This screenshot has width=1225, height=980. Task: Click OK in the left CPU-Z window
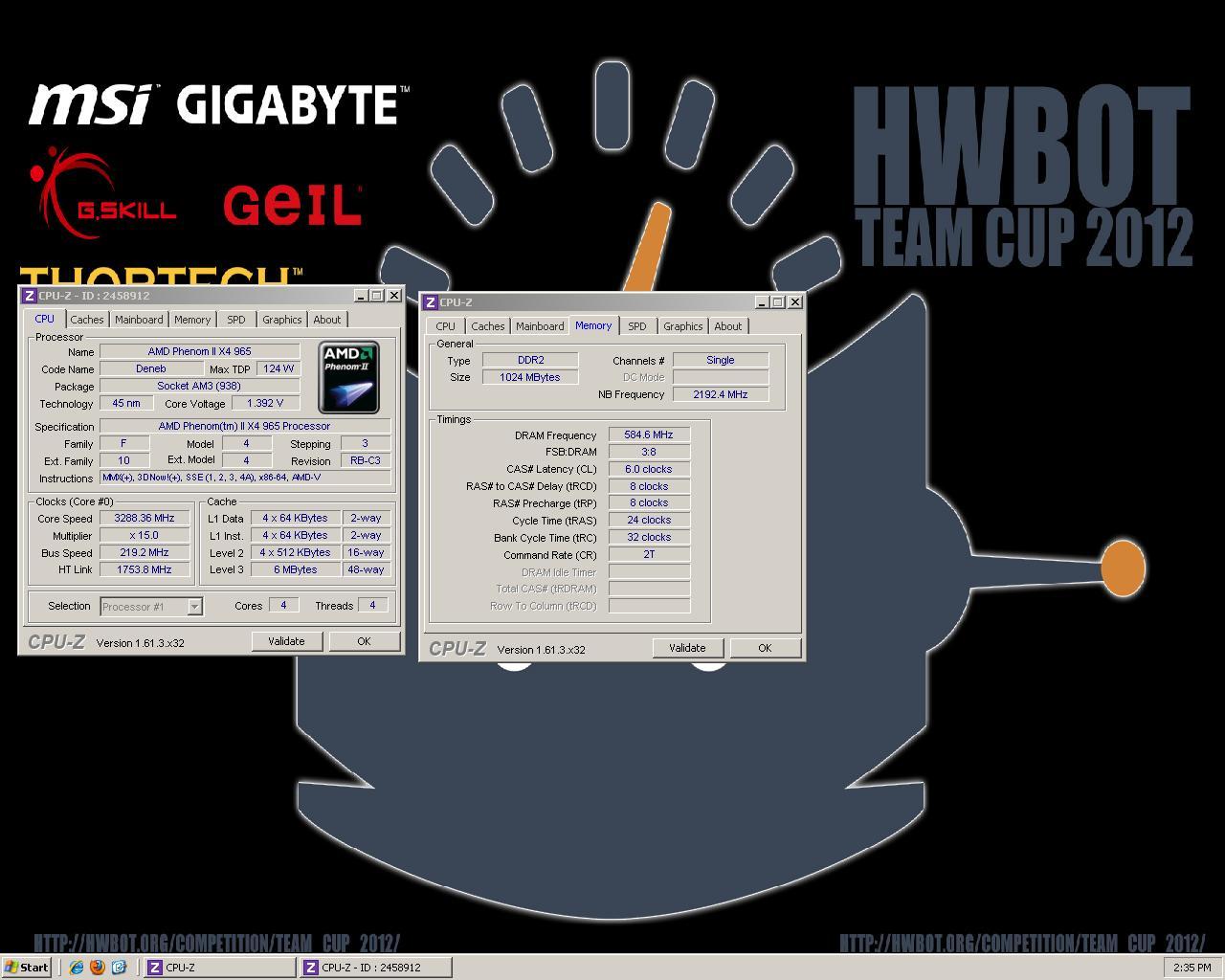[364, 641]
